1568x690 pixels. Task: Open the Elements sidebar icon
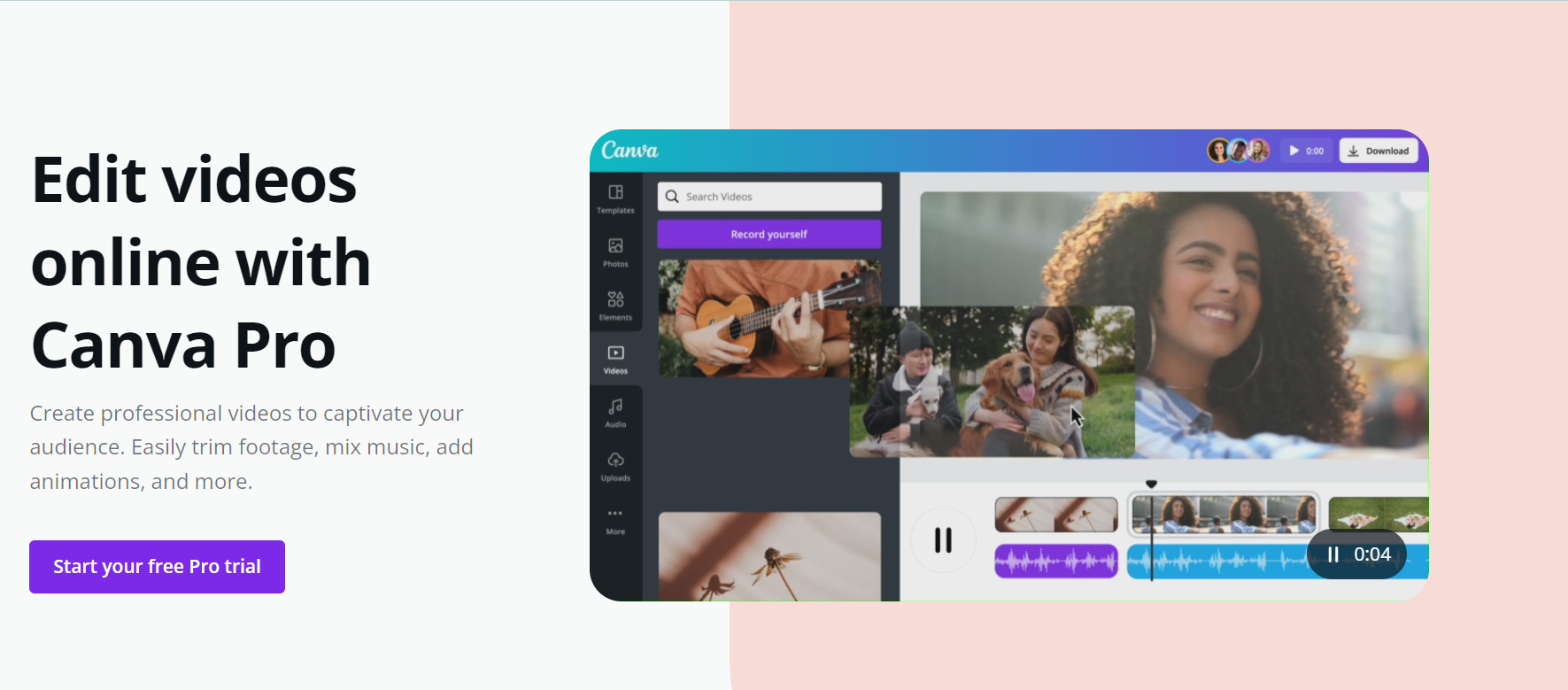pos(615,306)
